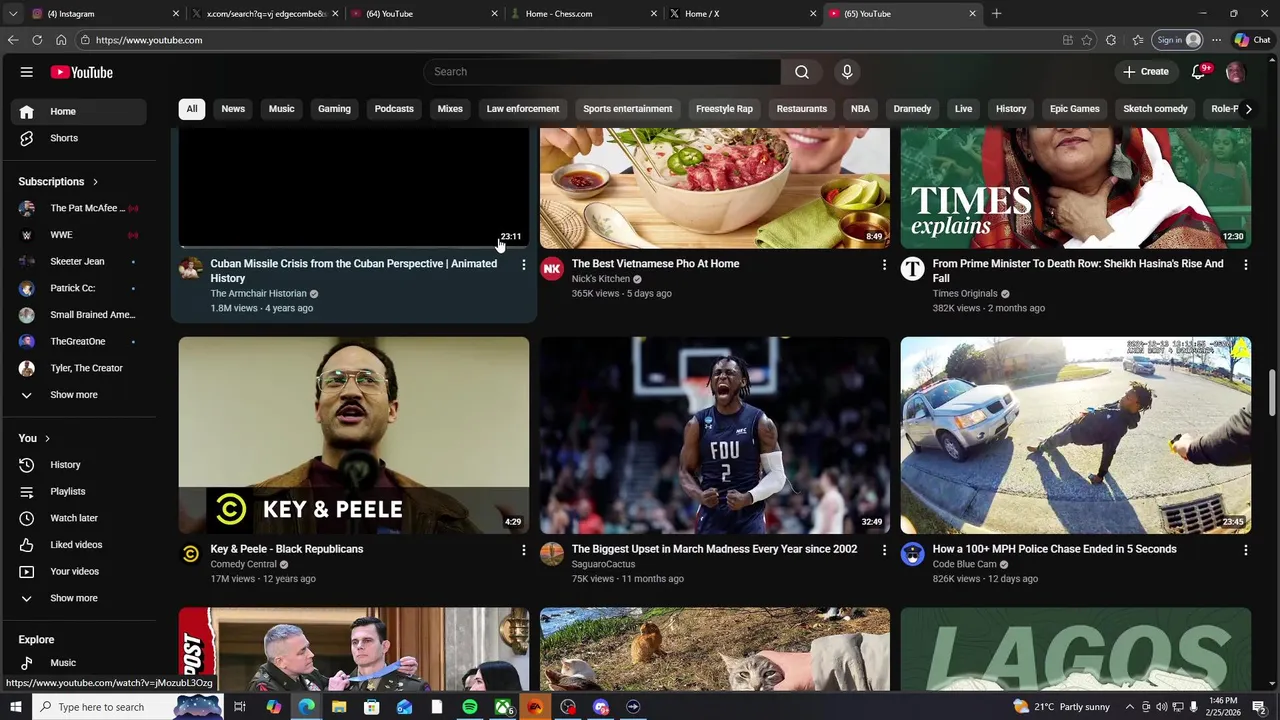Screen dimensions: 1280x720
Task: Play the Police Chase video thumbnail
Action: tap(1076, 435)
